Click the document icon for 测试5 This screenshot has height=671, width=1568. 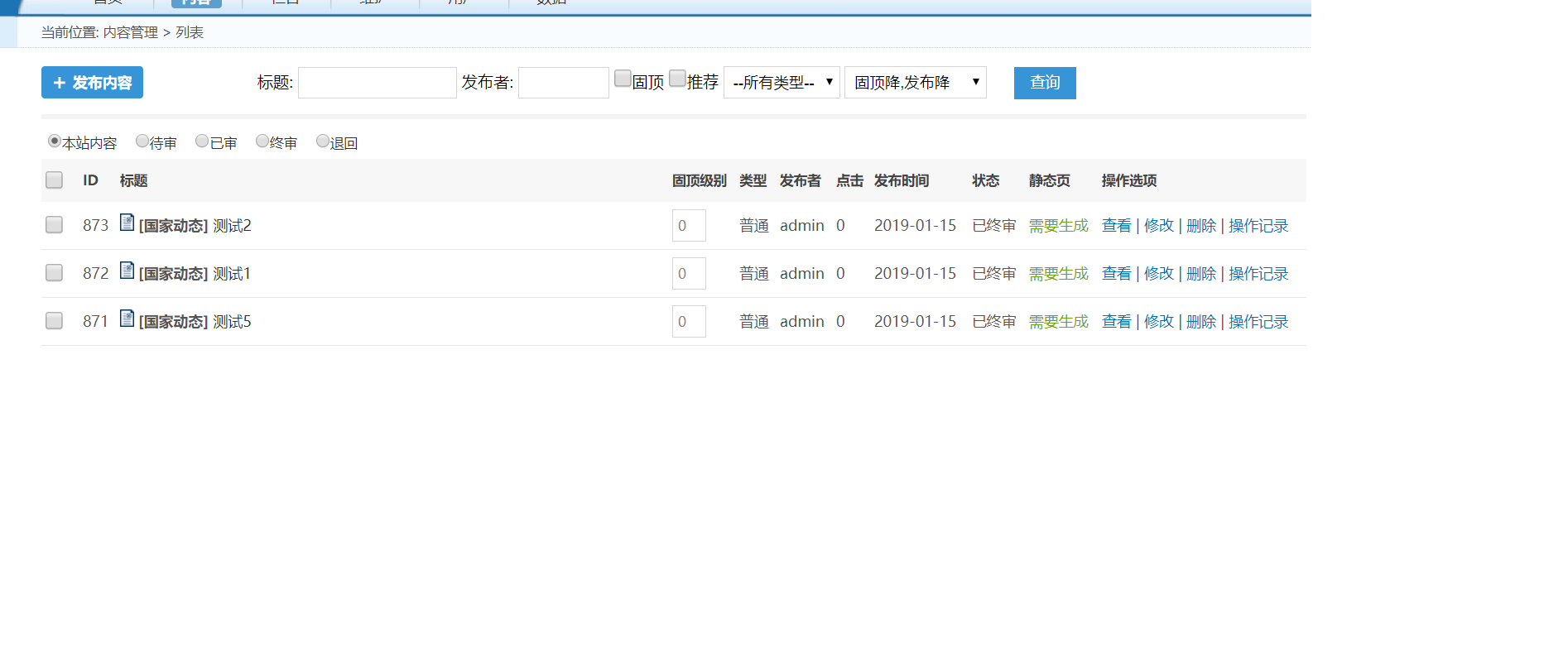pyautogui.click(x=127, y=319)
